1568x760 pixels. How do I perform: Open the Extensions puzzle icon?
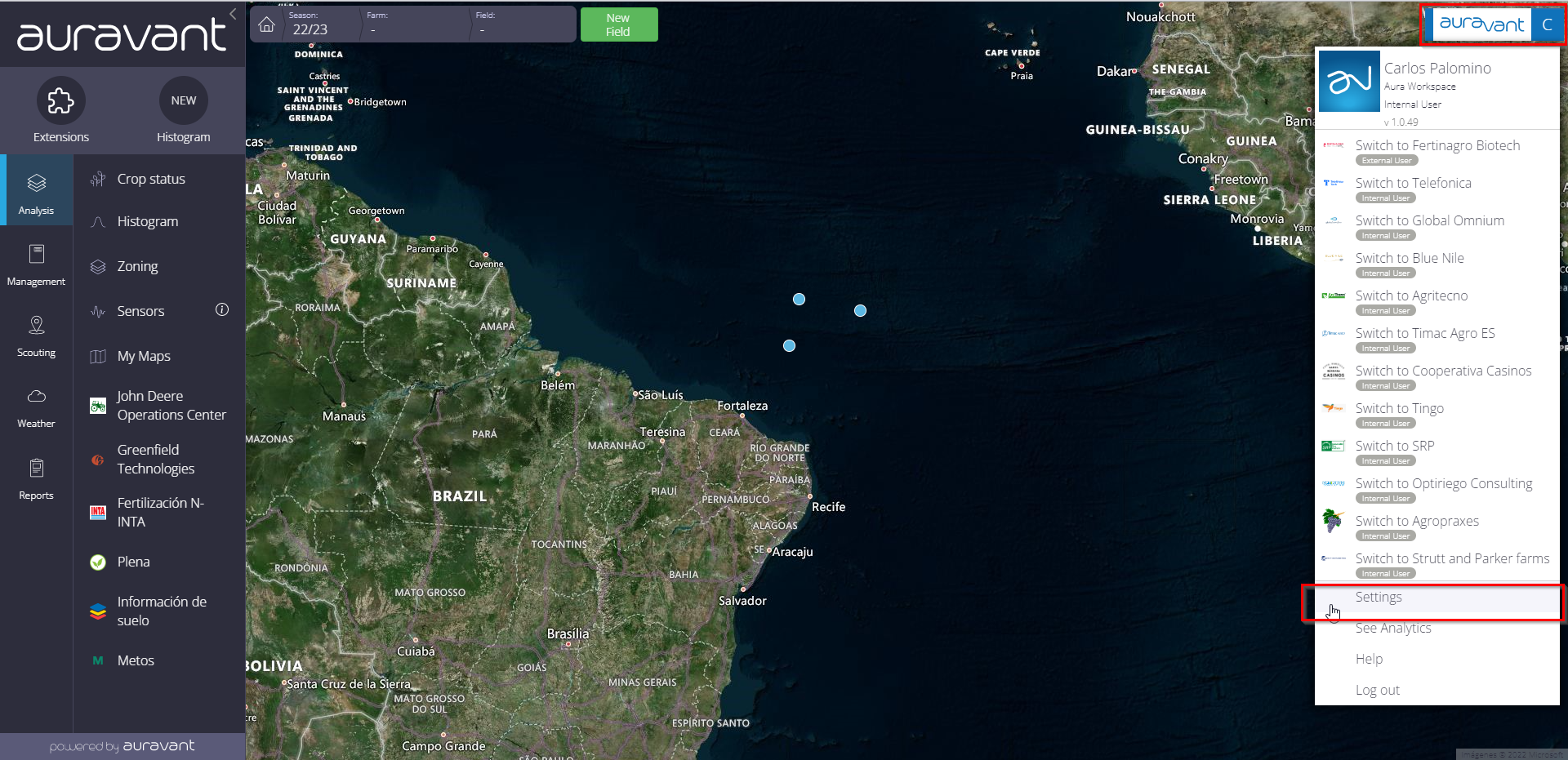pos(61,101)
